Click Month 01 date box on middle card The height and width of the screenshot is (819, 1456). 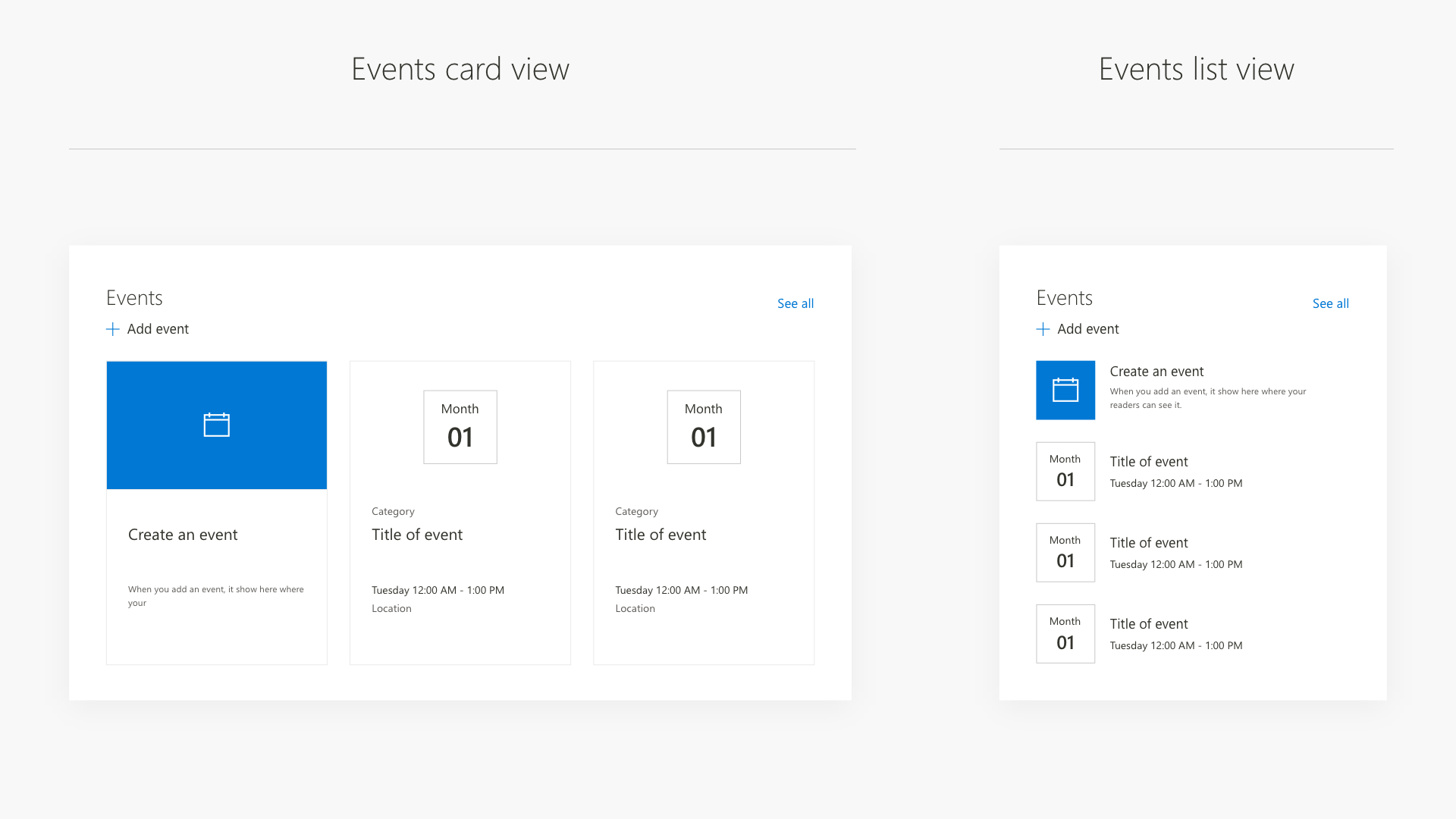[x=460, y=427]
